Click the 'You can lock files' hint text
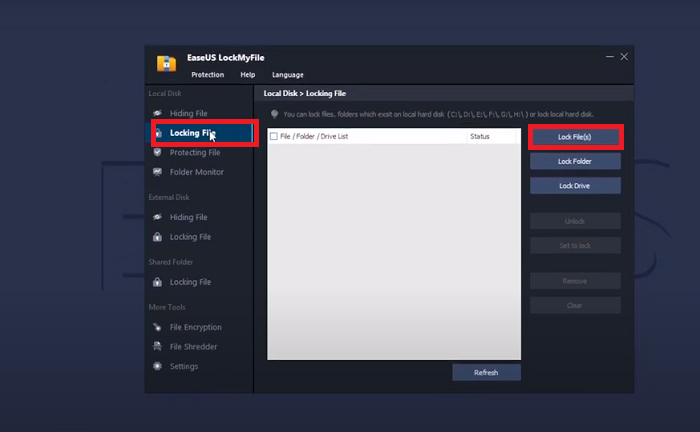The height and width of the screenshot is (432, 700). click(438, 114)
